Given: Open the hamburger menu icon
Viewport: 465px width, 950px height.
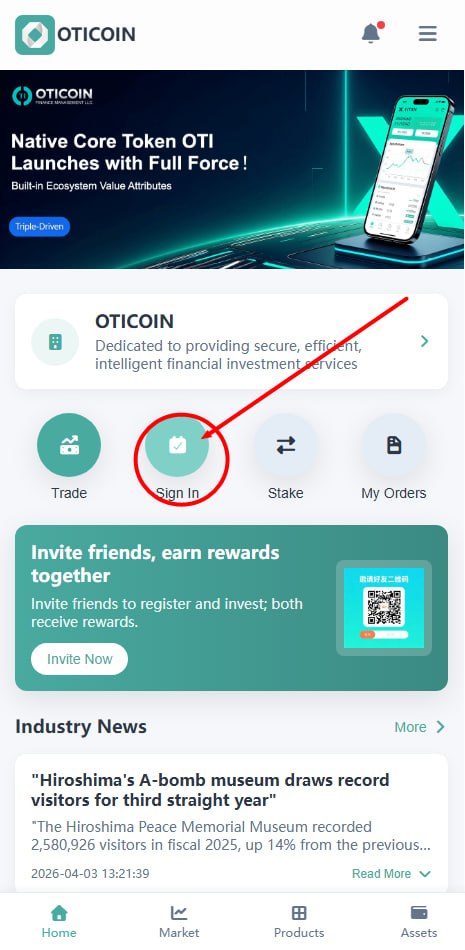Looking at the screenshot, I should (427, 33).
